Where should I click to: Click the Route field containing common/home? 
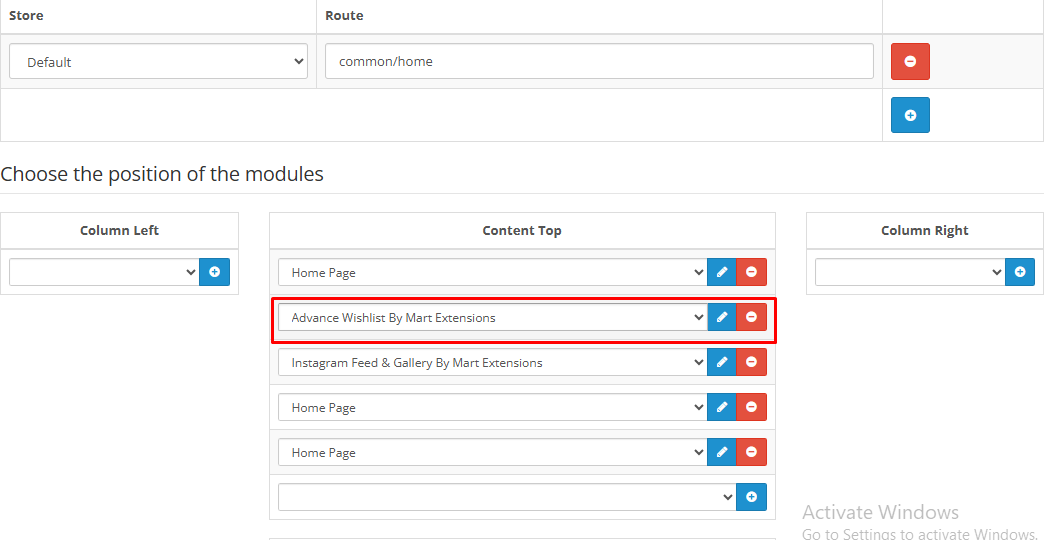[x=599, y=61]
